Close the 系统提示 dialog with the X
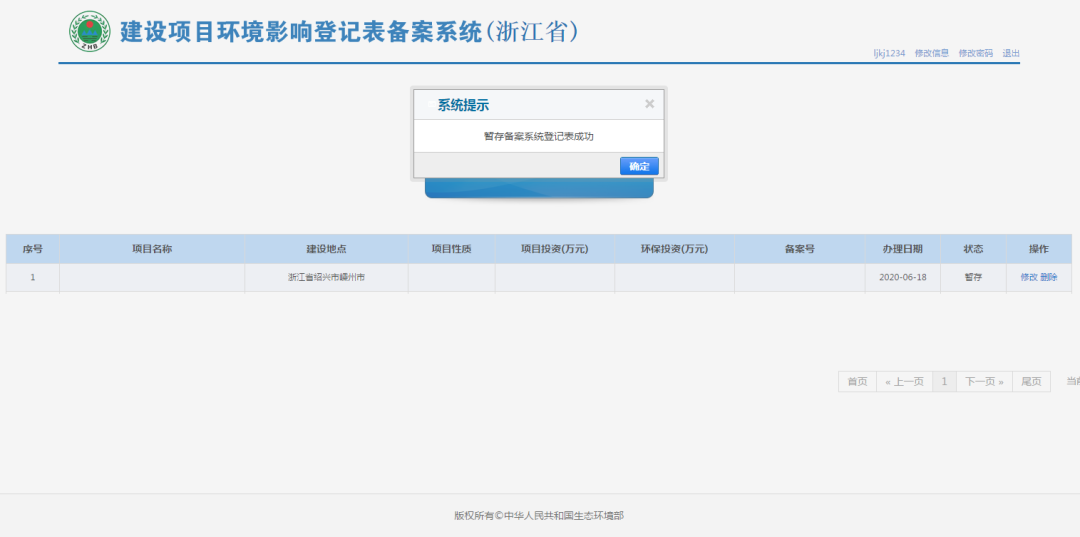Screen dimensions: 1080x537 point(649,104)
